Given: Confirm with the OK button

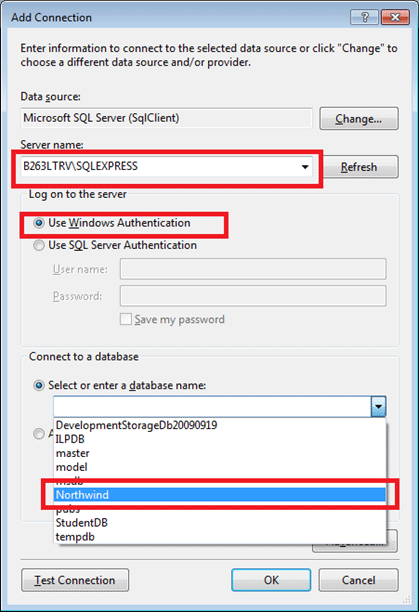Looking at the screenshot, I should 271,580.
